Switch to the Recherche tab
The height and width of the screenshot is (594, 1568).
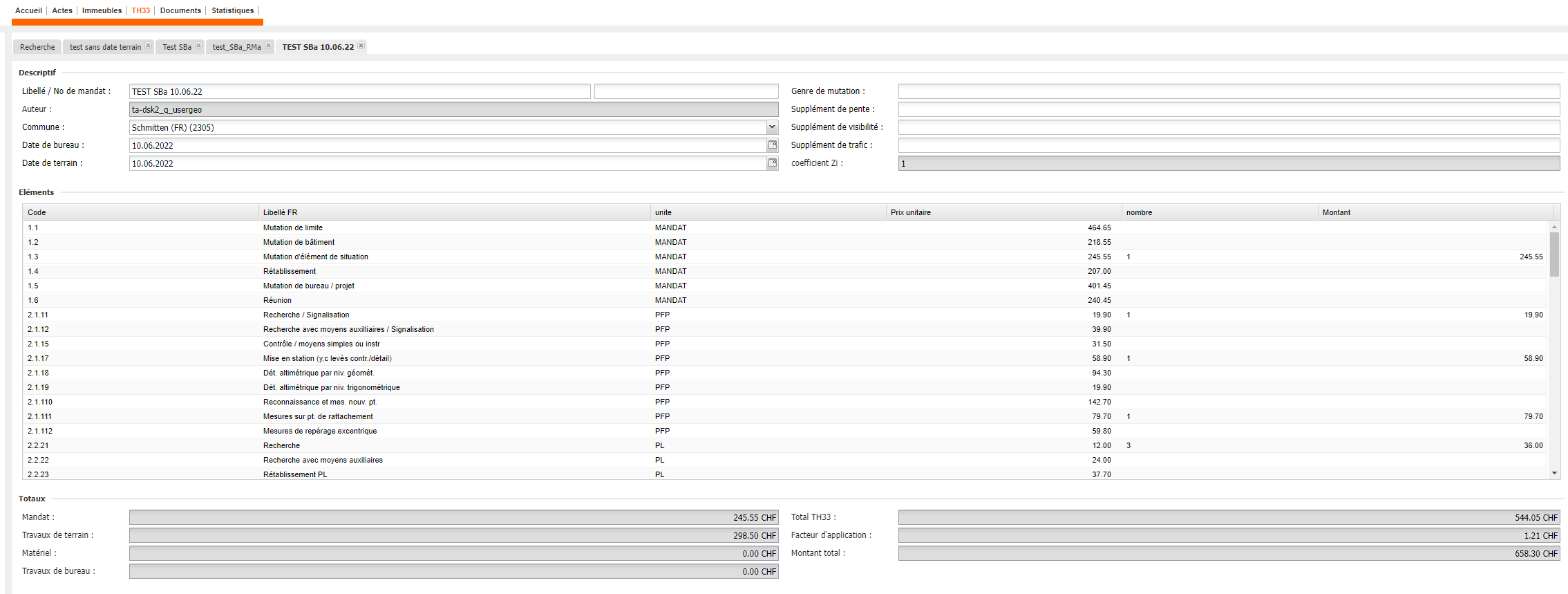(x=37, y=47)
